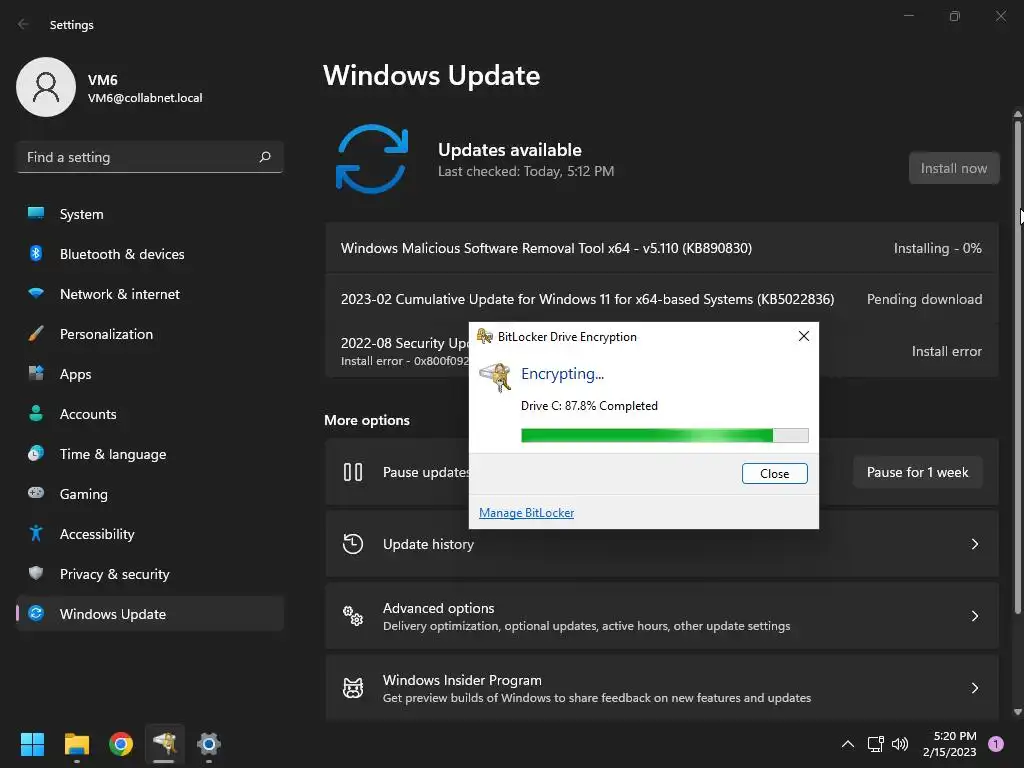This screenshot has height=768, width=1024.
Task: Click the Gaming controller icon
Action: click(36, 493)
